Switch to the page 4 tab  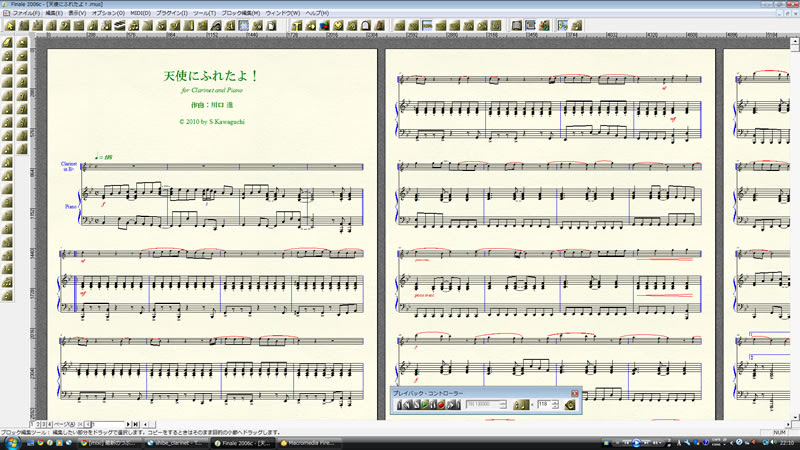coord(49,424)
